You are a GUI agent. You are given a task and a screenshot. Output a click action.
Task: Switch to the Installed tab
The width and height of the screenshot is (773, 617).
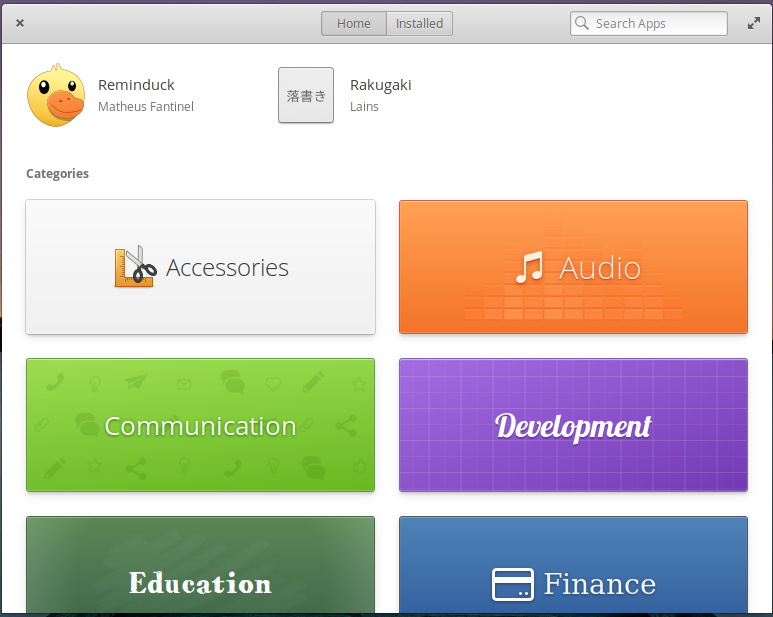click(419, 24)
